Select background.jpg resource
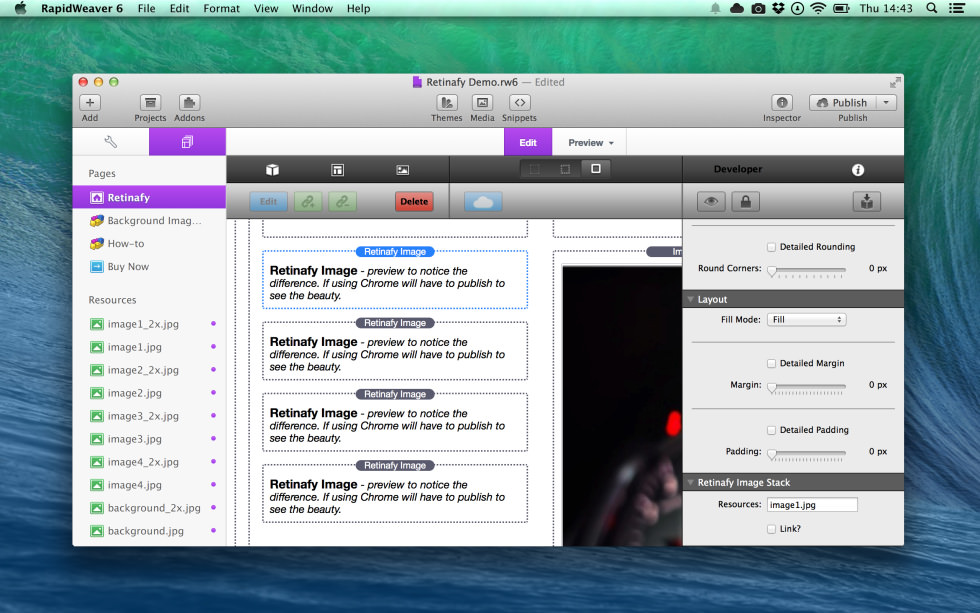The height and width of the screenshot is (613, 980). [x=149, y=531]
